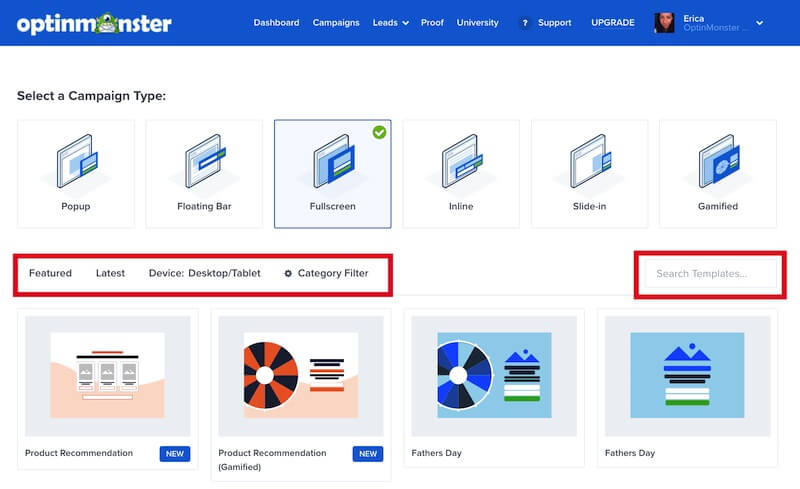Screen dimensions: 800x489
Task: Open the Dashboard menu item
Action: [x=276, y=22]
